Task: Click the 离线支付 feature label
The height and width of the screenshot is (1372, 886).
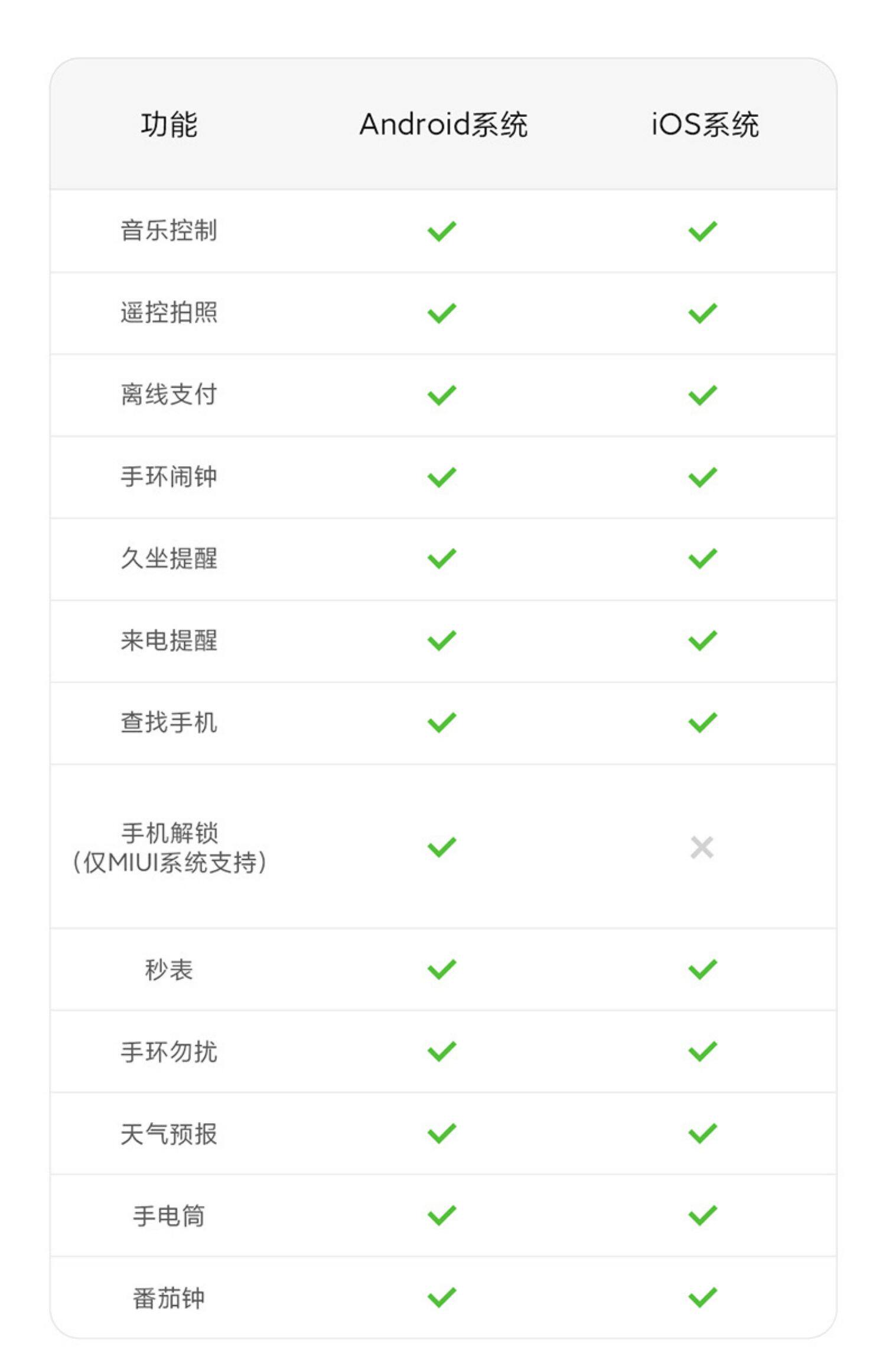Action: pos(169,395)
